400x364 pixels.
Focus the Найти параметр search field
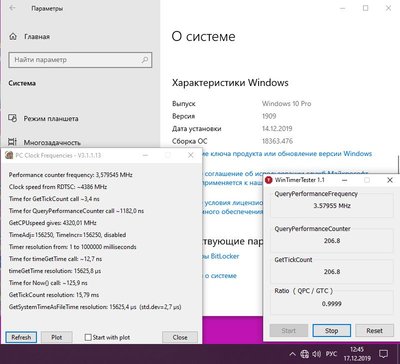click(x=80, y=60)
